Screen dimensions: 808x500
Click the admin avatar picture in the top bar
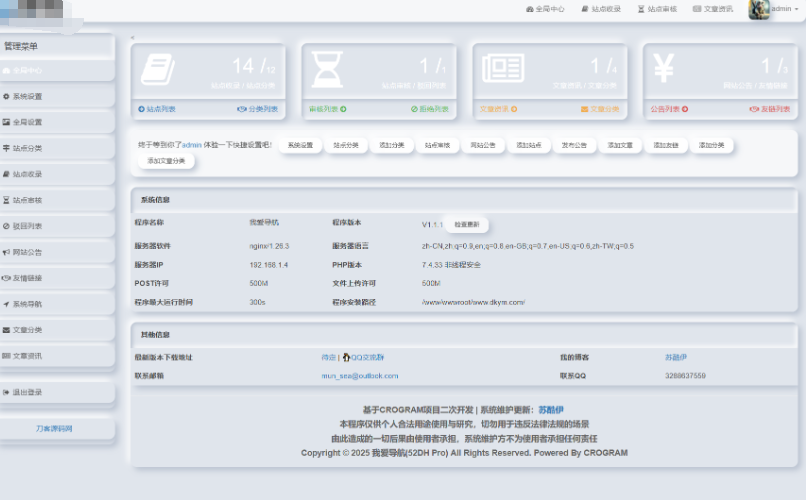tap(758, 9)
